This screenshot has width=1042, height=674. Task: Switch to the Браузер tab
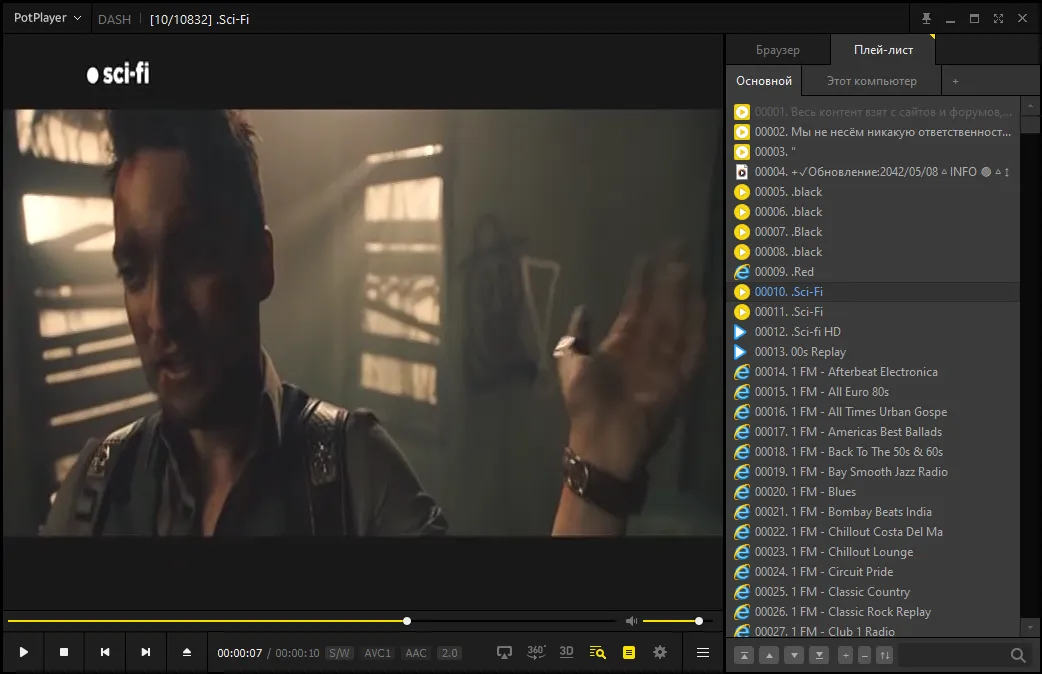point(778,50)
